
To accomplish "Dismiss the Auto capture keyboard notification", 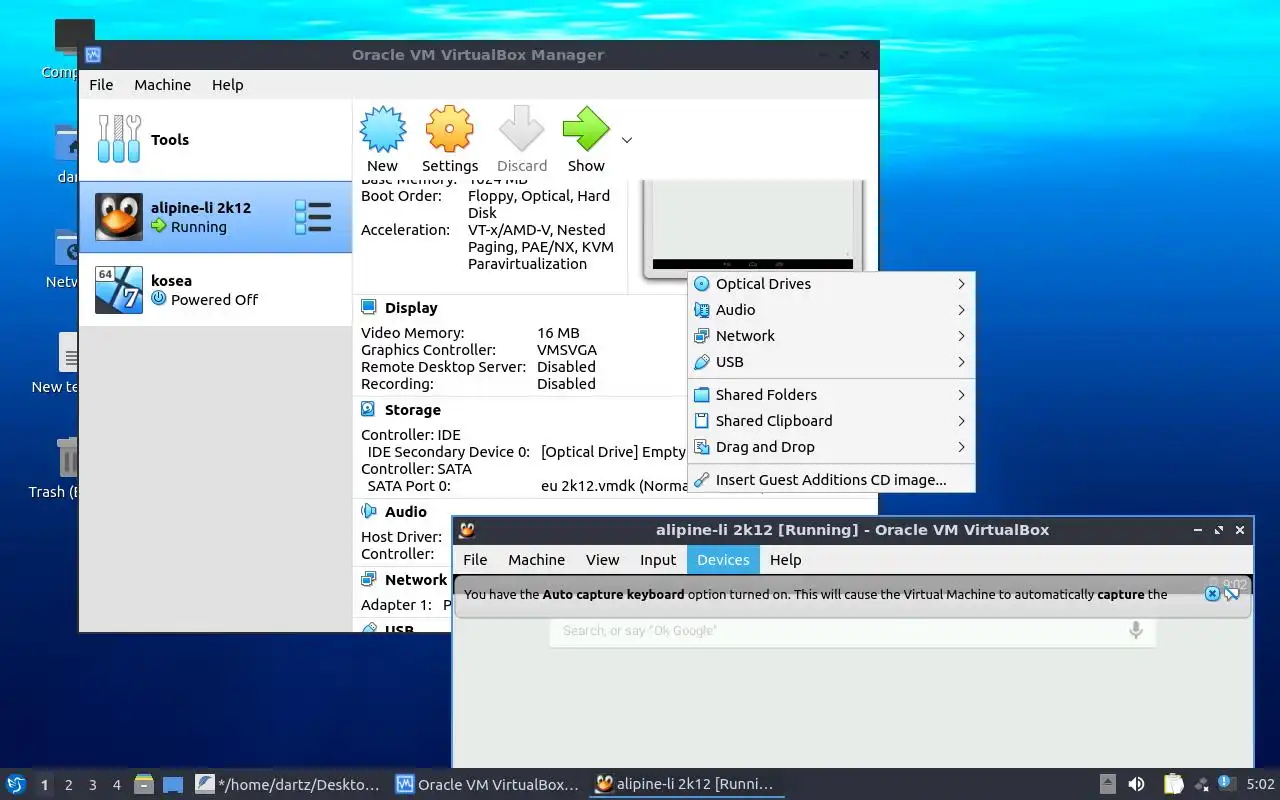I will tap(1212, 594).
